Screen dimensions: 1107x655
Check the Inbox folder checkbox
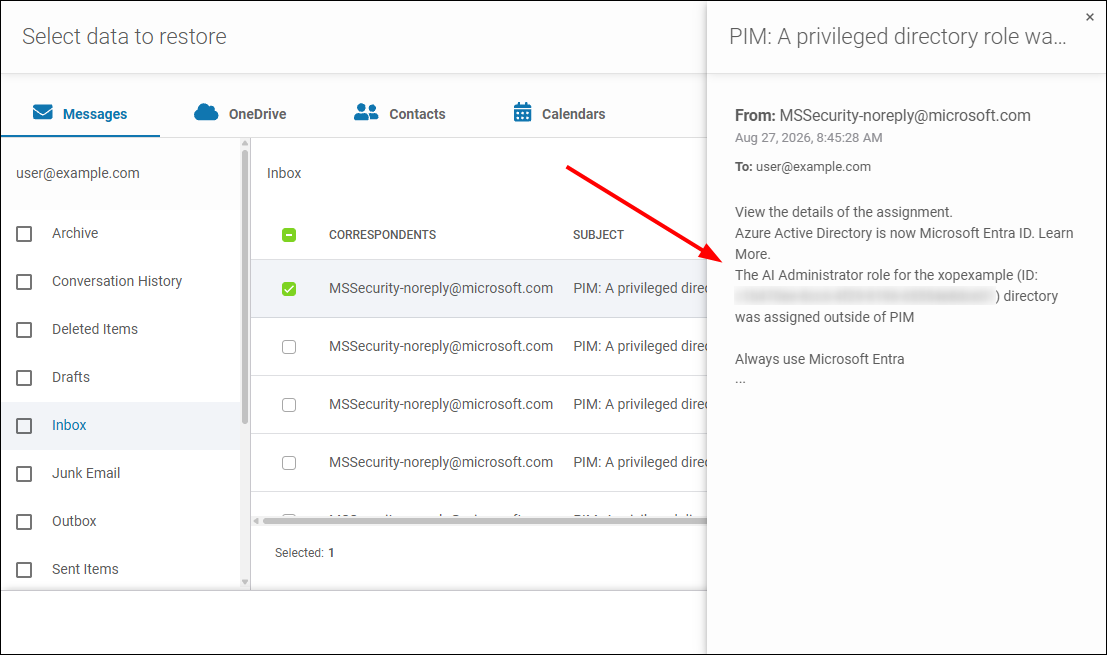[24, 426]
